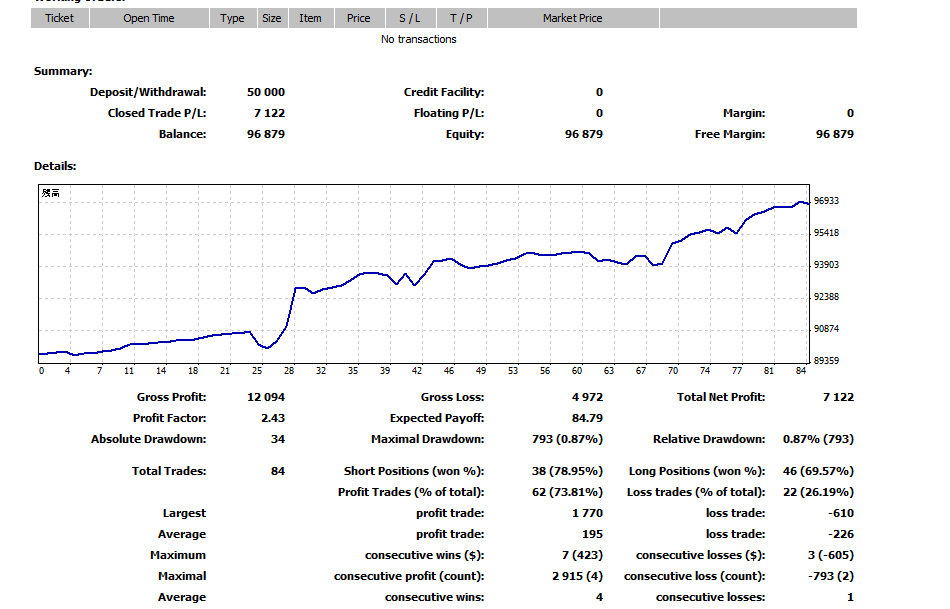Click the No transactions text
The height and width of the screenshot is (609, 950).
pos(419,39)
